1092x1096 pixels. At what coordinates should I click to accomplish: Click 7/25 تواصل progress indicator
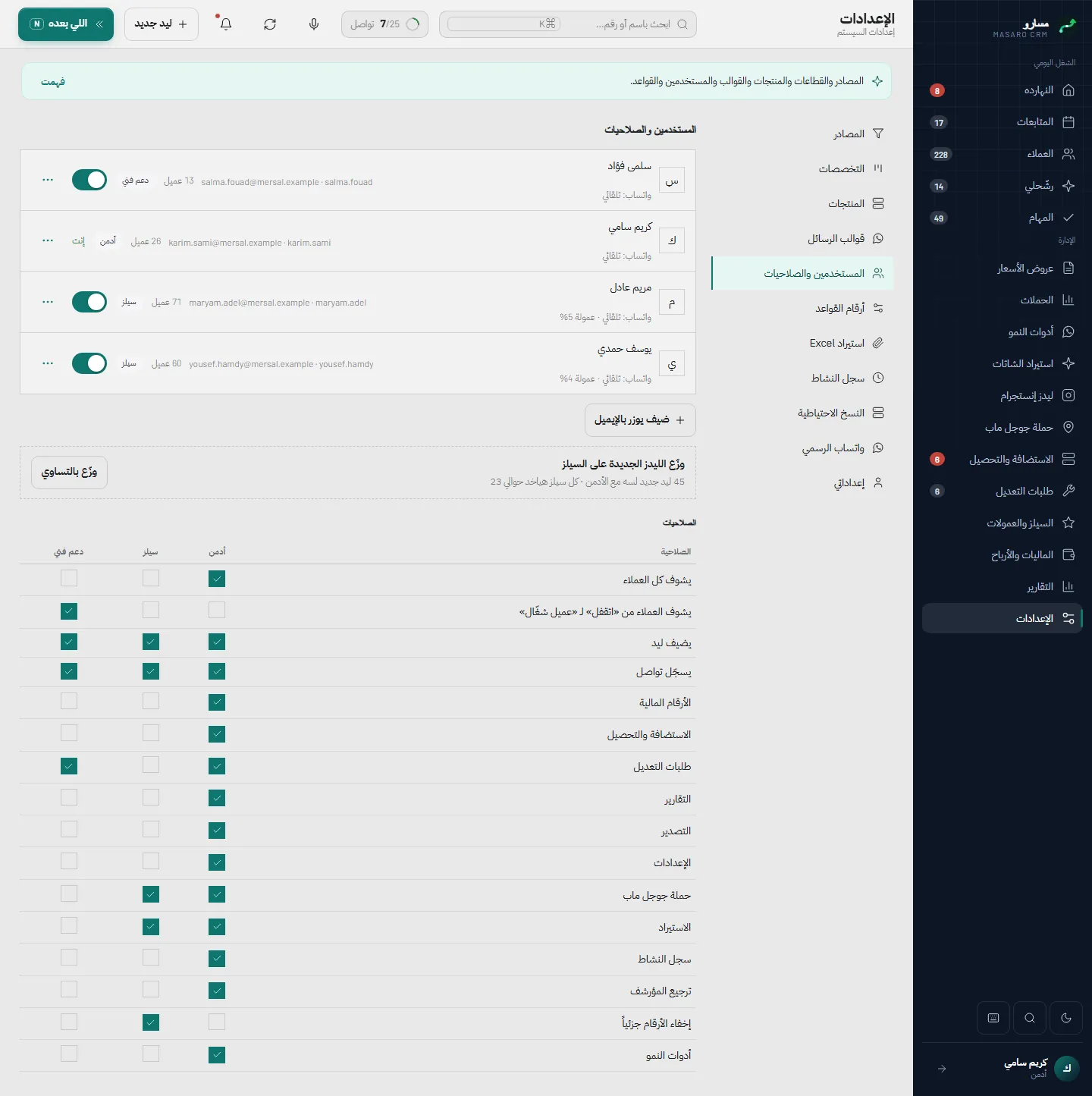(384, 24)
